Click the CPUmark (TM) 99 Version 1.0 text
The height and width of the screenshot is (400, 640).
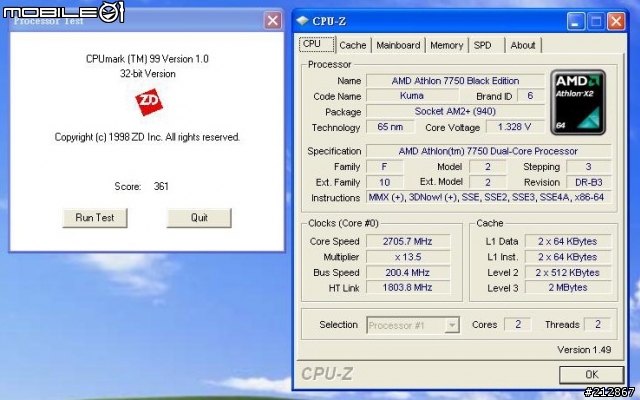click(147, 59)
